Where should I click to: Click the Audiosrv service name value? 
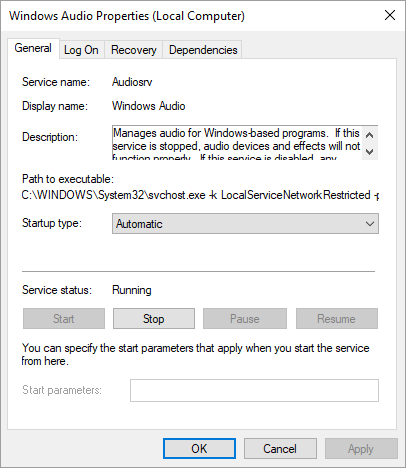pyautogui.click(x=132, y=82)
